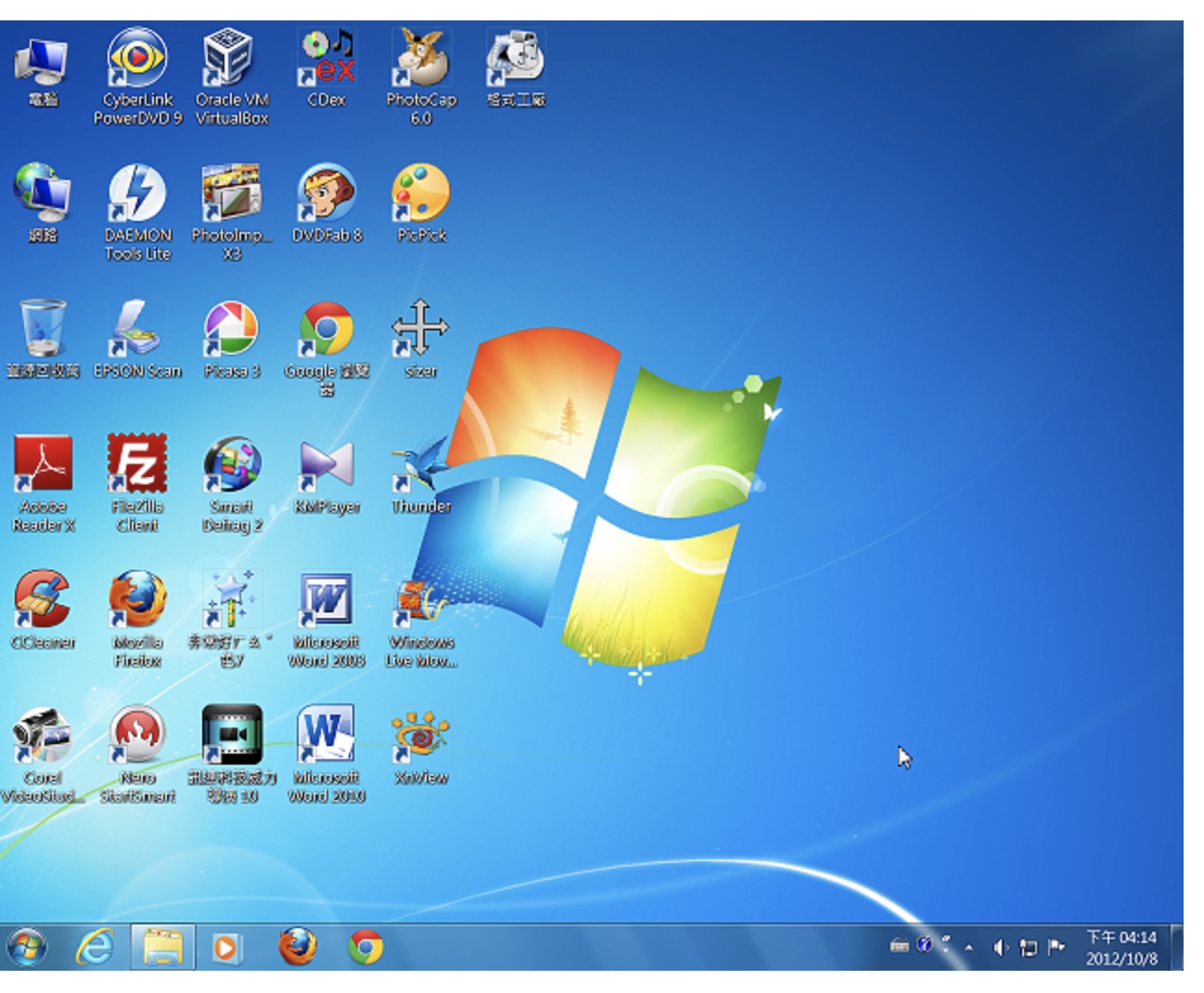Image resolution: width=1204 pixels, height=993 pixels.
Task: Open the volume control in tray
Action: click(x=1000, y=948)
